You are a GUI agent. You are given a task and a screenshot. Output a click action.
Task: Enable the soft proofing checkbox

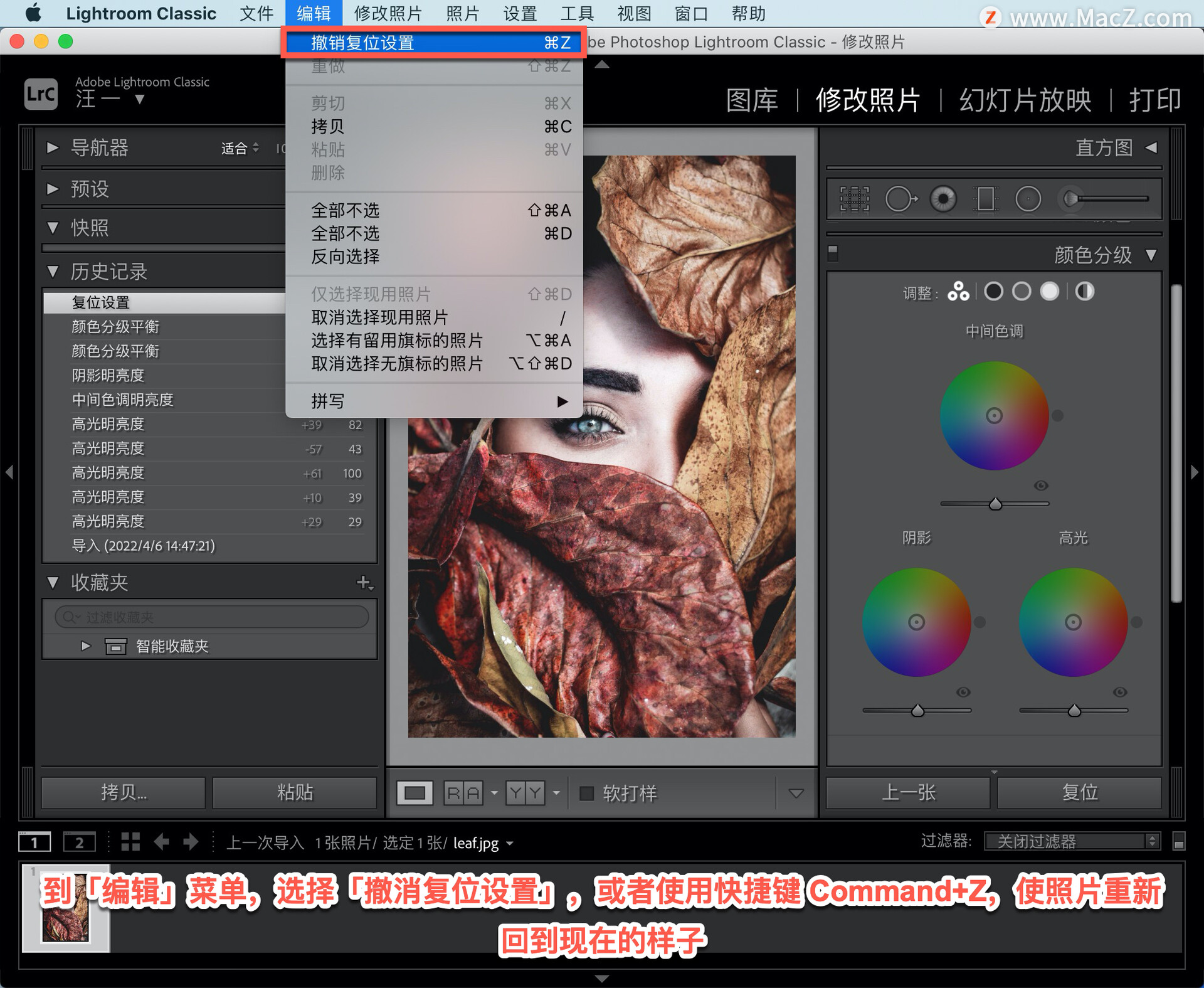coord(587,793)
